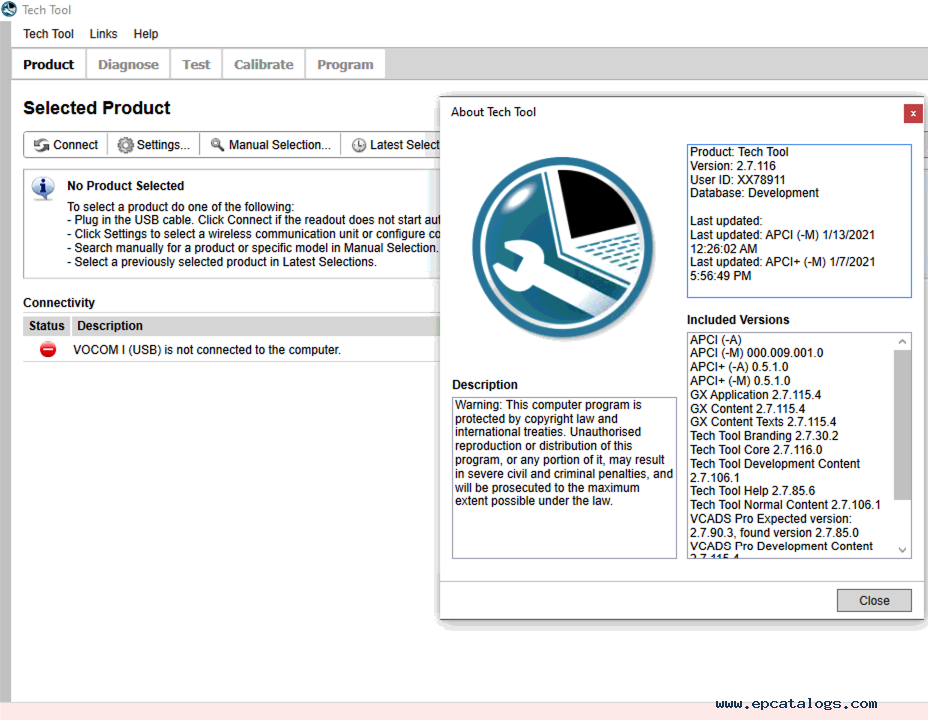Select the Tech Tool Core 2.7.116.0 entry
Screen dimensions: 928x720
point(756,450)
